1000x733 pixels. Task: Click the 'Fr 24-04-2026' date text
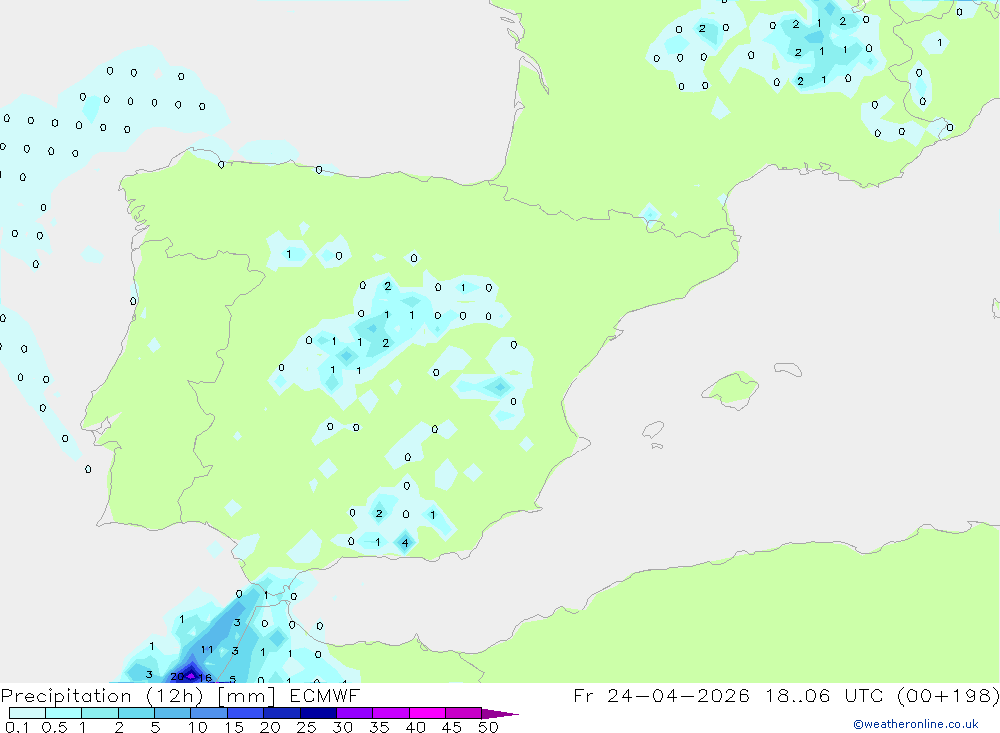click(x=661, y=696)
